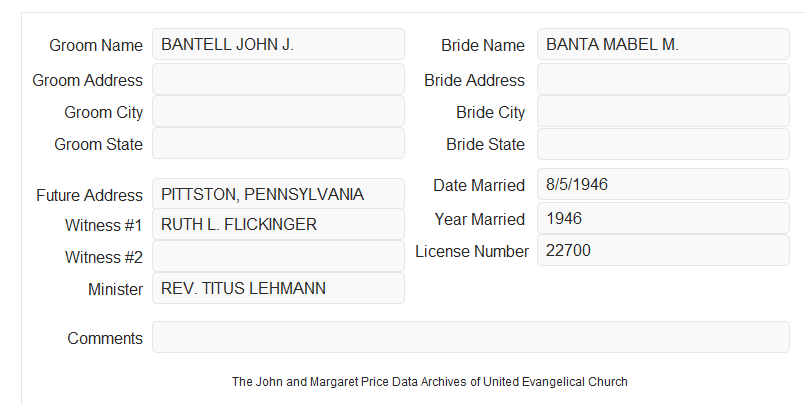Click the Groom Name field
The height and width of the screenshot is (405, 805).
278,44
